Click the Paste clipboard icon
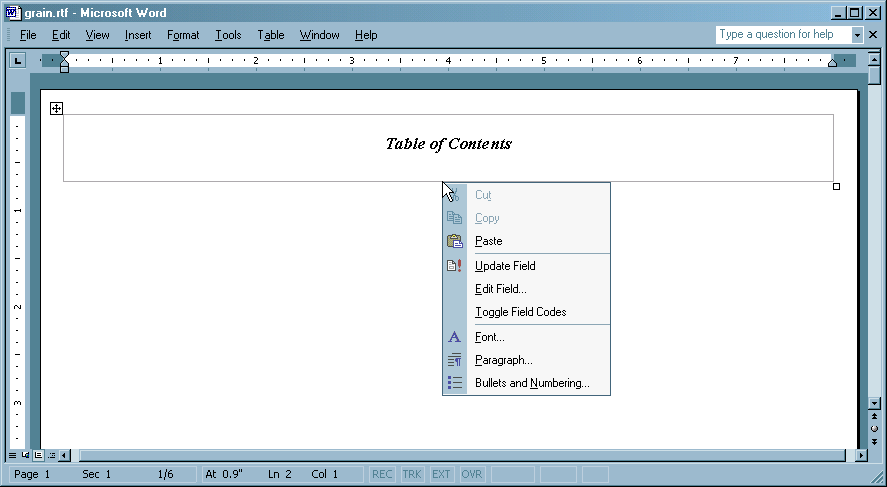The width and height of the screenshot is (887, 487). [455, 241]
